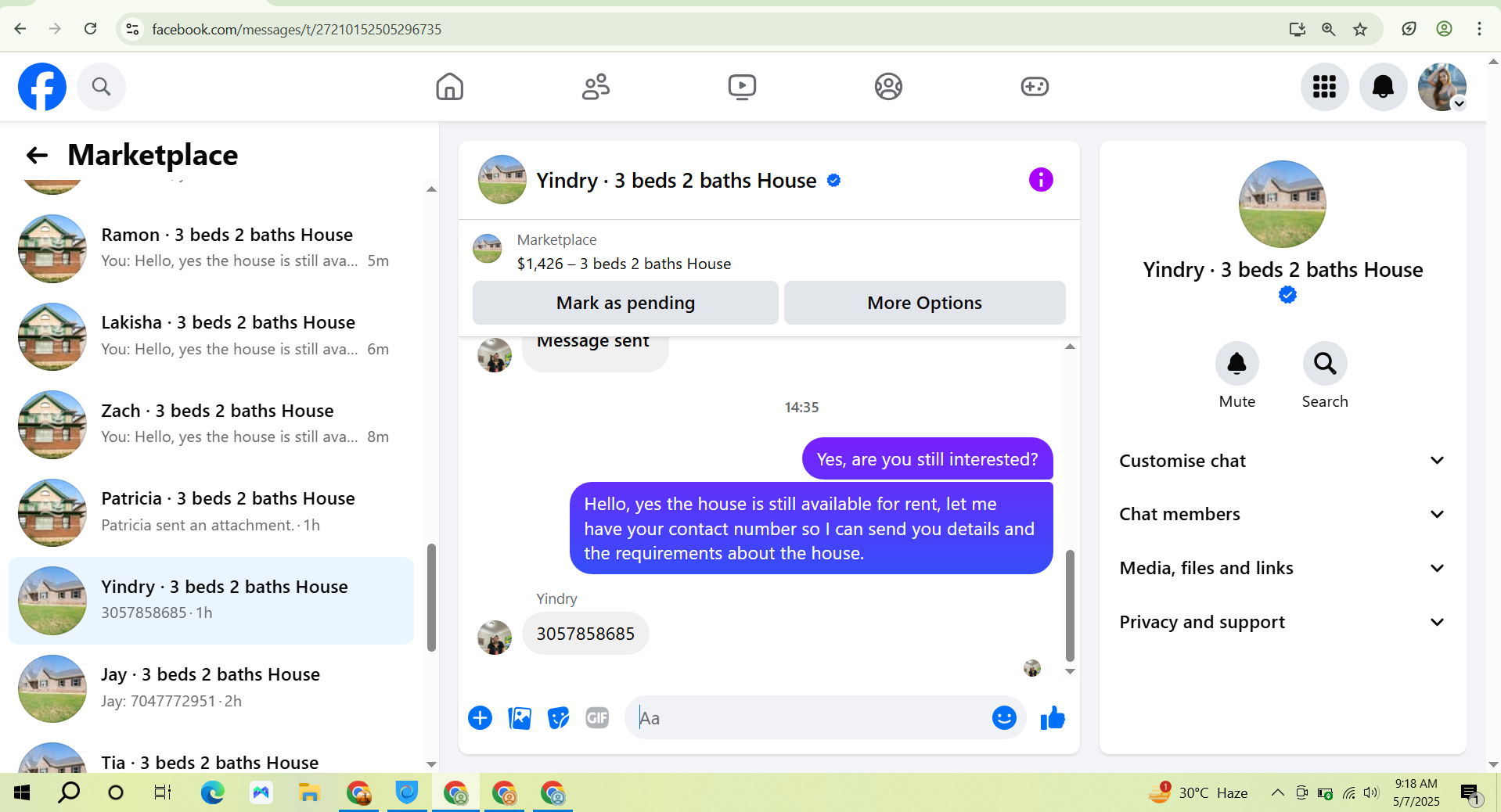
Task: Open Lakisha 3 beds 2 baths chat
Action: point(211,336)
